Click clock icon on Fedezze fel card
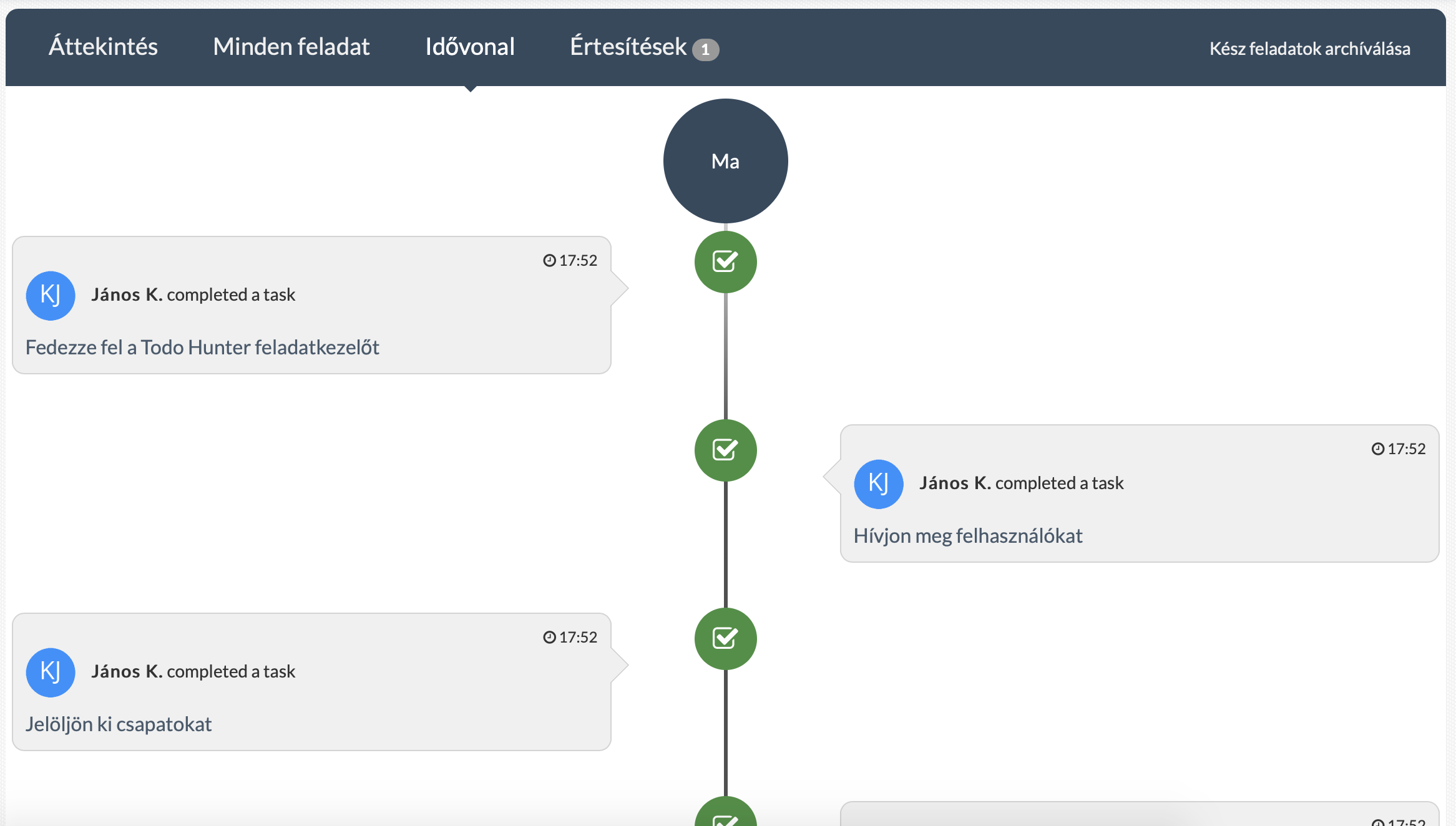The image size is (1456, 826). pyautogui.click(x=549, y=261)
